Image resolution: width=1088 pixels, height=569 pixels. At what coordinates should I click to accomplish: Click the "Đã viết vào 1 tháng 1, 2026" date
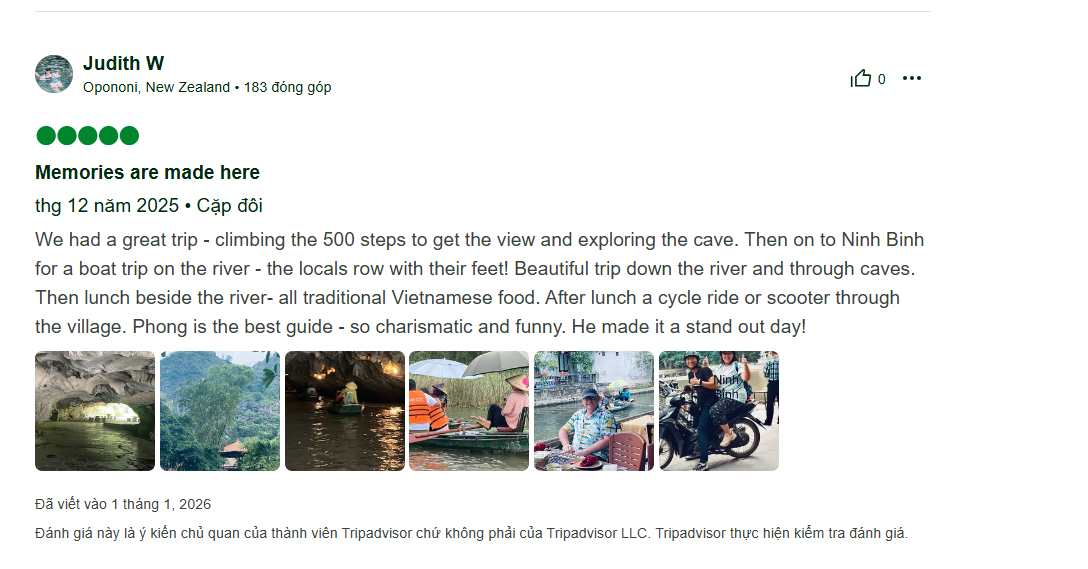pyautogui.click(x=123, y=504)
